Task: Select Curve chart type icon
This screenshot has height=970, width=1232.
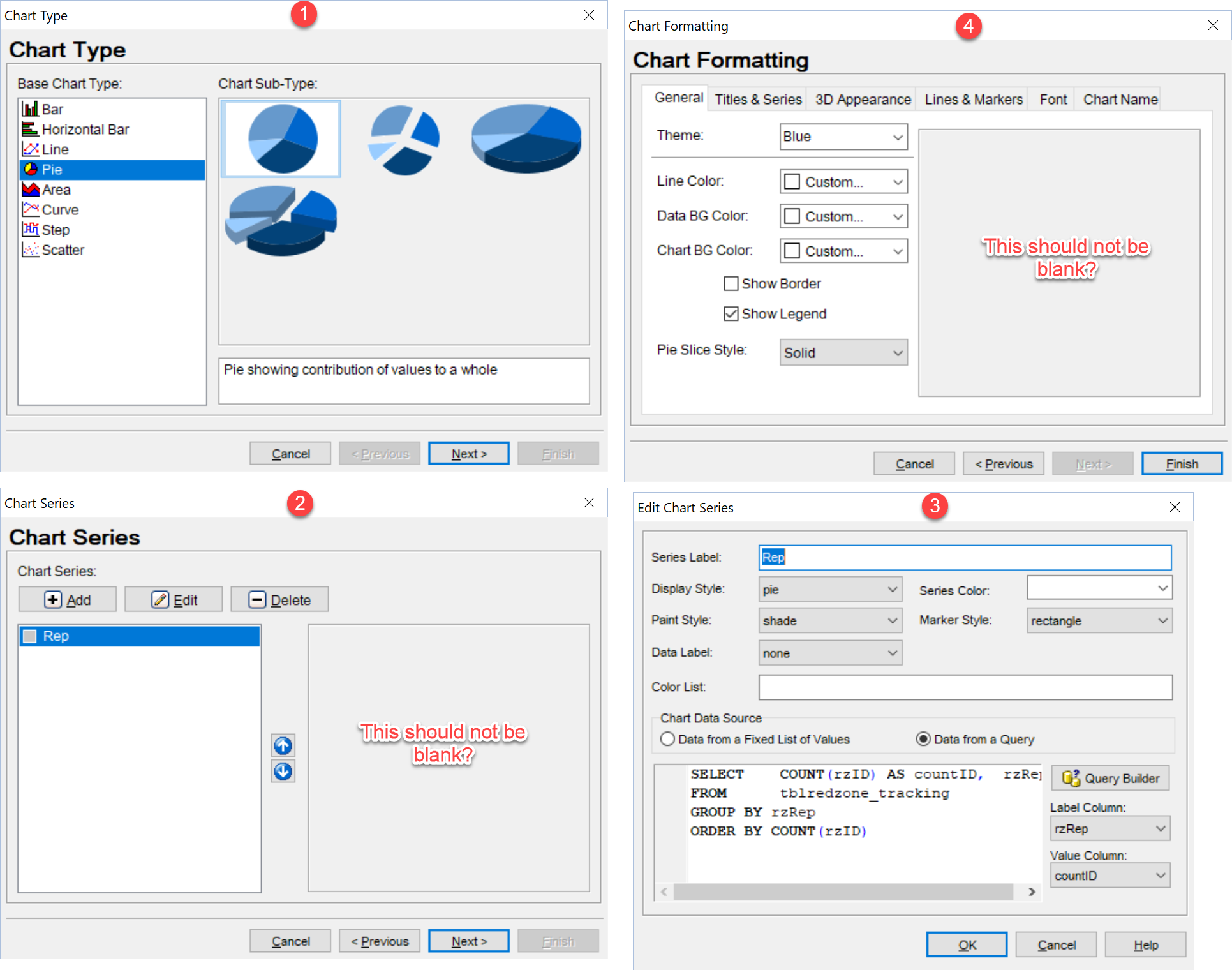Action: click(x=30, y=209)
